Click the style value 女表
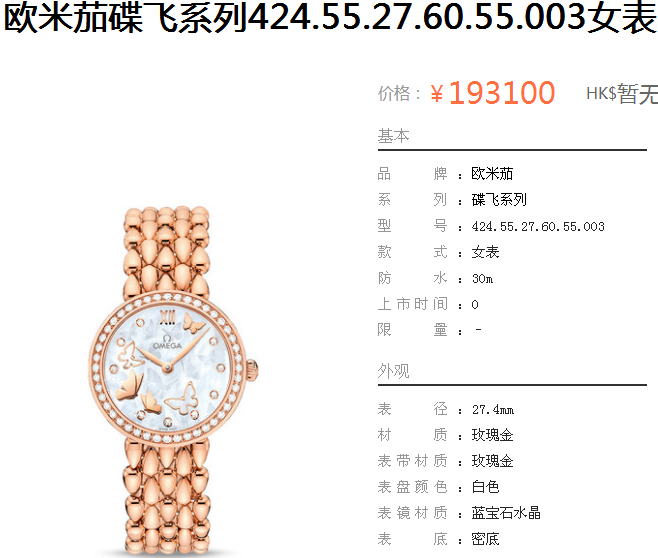The width and height of the screenshot is (658, 558). (x=486, y=252)
